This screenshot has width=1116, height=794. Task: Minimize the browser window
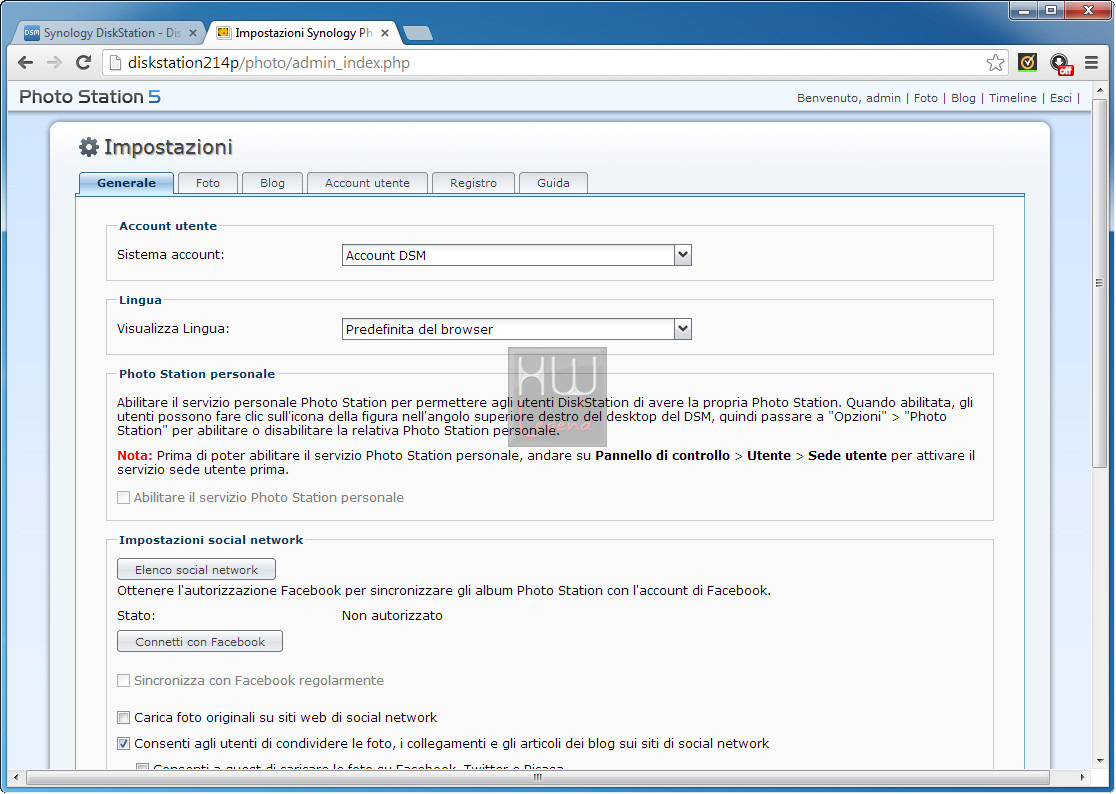[1024, 11]
